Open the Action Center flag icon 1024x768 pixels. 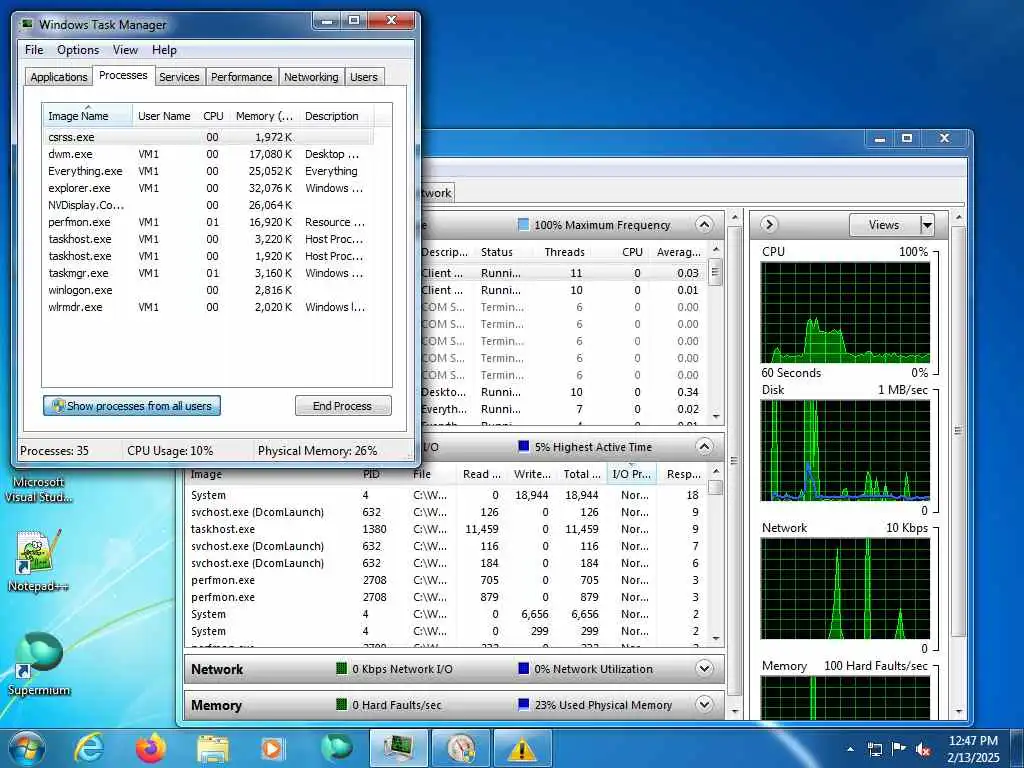pyautogui.click(x=899, y=749)
